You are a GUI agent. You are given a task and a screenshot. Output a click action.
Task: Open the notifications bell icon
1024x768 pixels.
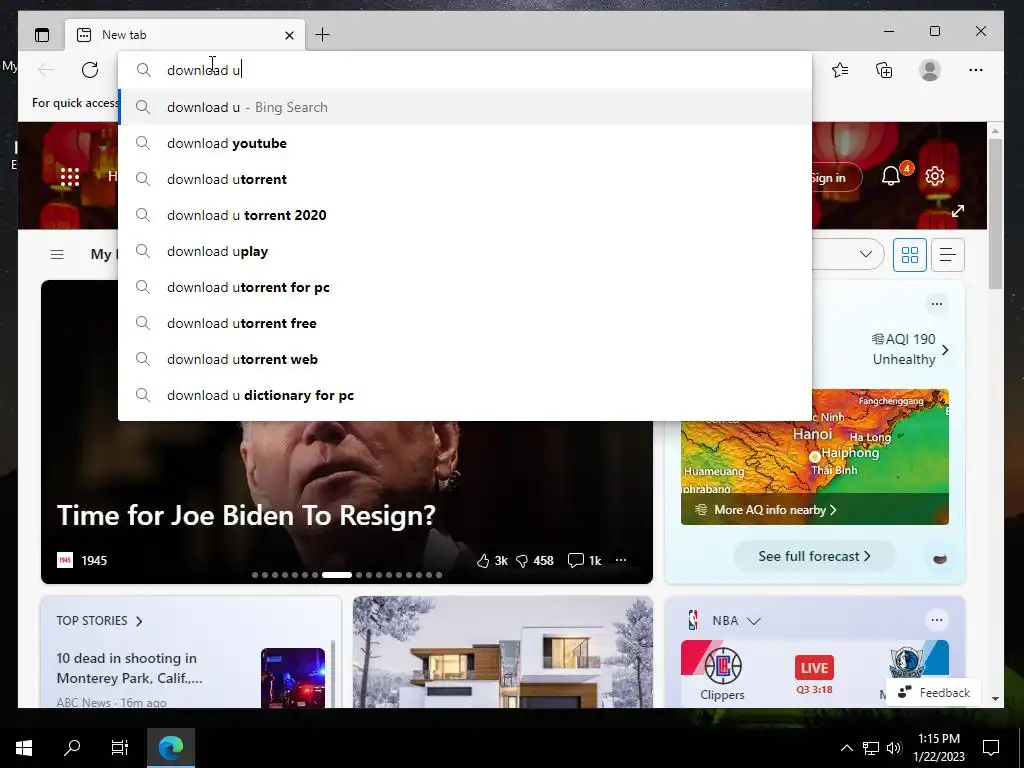[891, 176]
